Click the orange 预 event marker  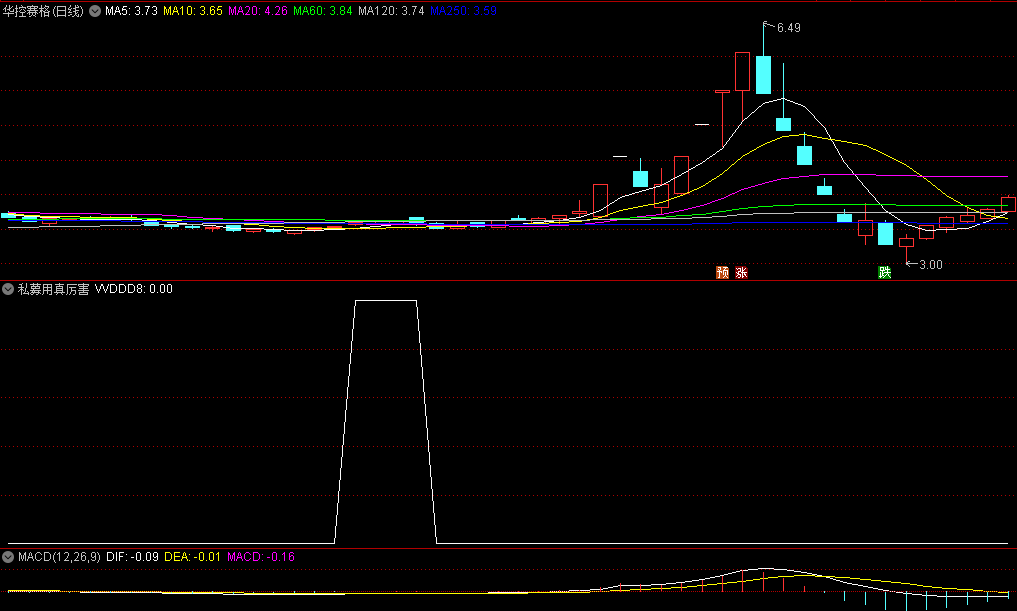pos(721,272)
